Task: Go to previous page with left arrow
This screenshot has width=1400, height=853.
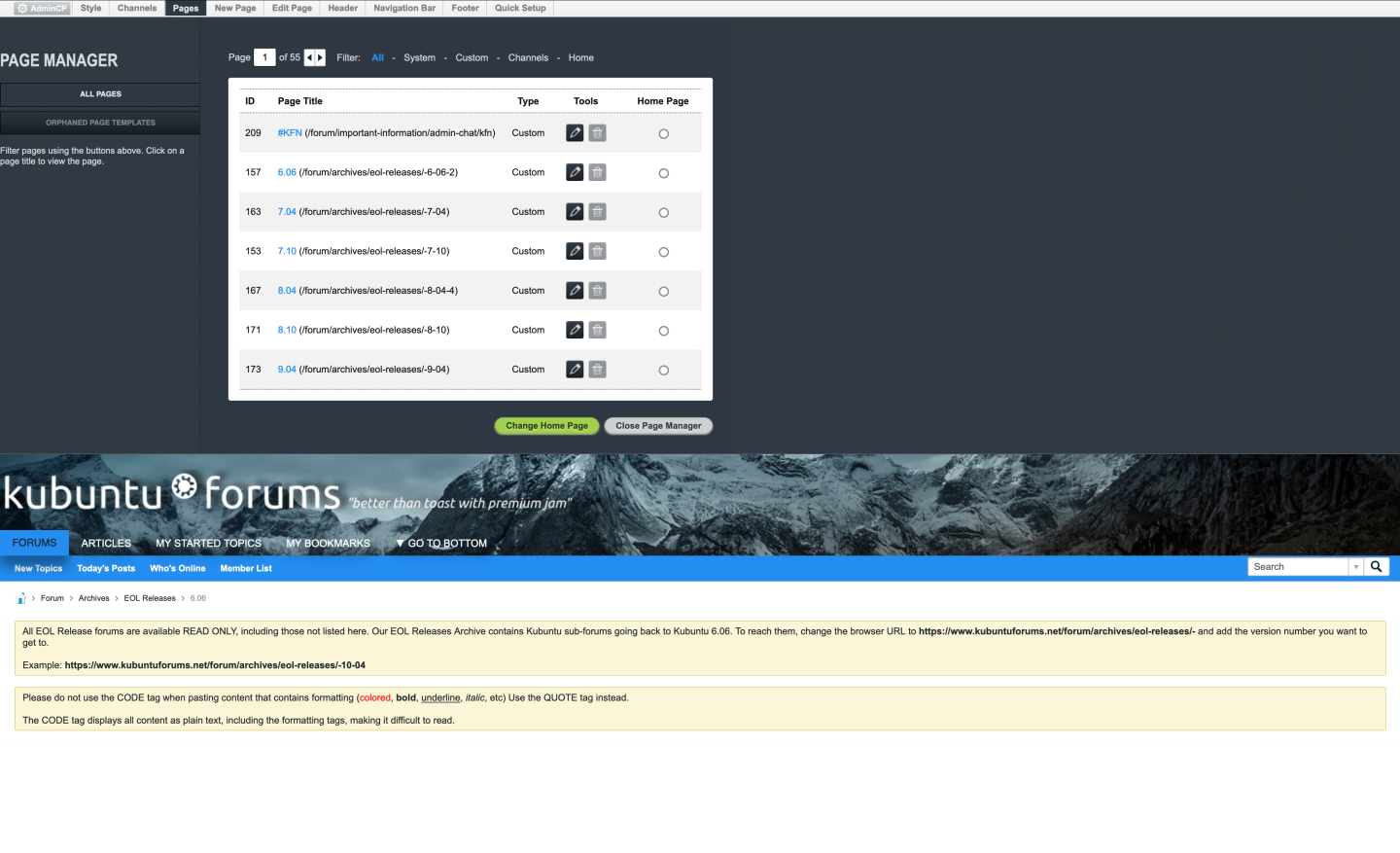Action: (x=309, y=57)
